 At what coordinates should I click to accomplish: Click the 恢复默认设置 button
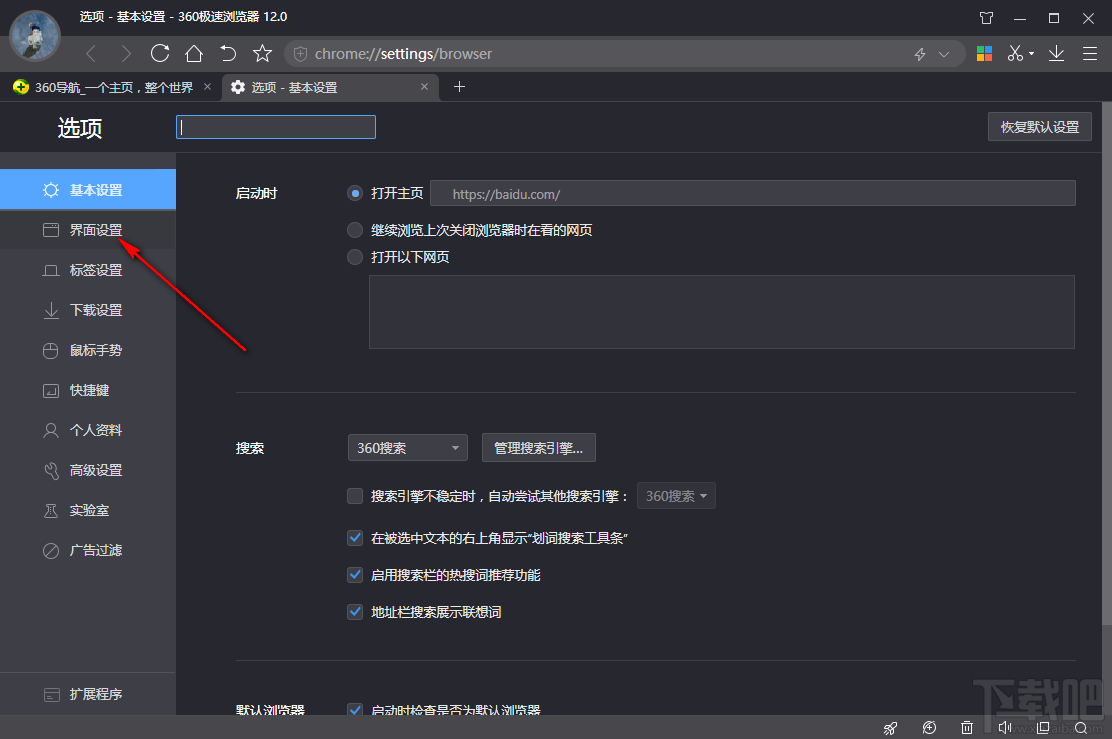coord(1040,127)
